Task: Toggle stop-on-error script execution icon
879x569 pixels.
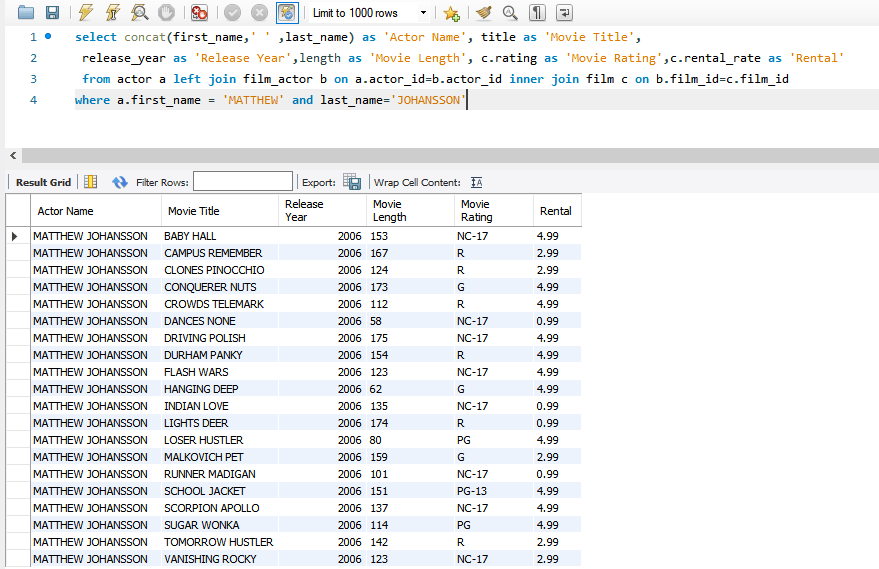Action: [x=199, y=12]
